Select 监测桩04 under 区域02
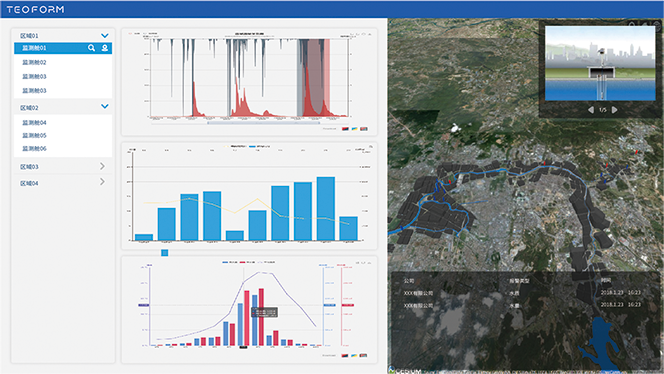 tap(34, 122)
